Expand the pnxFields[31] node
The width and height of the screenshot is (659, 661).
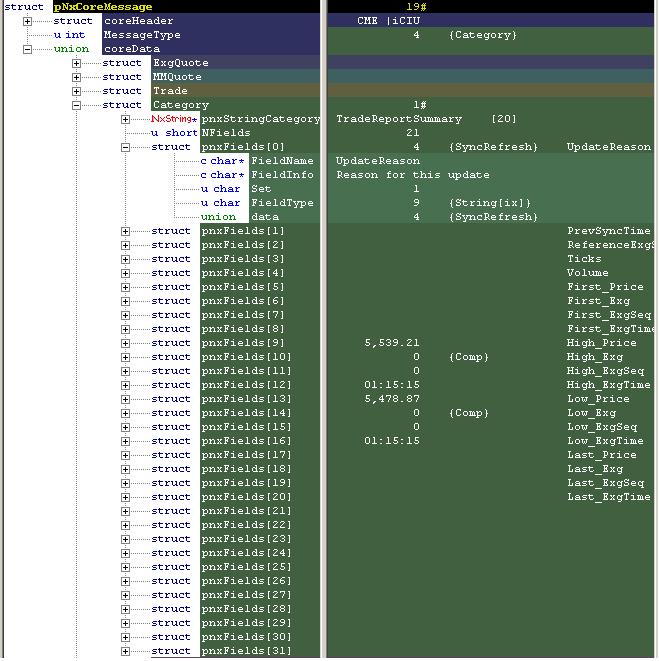click(x=125, y=651)
